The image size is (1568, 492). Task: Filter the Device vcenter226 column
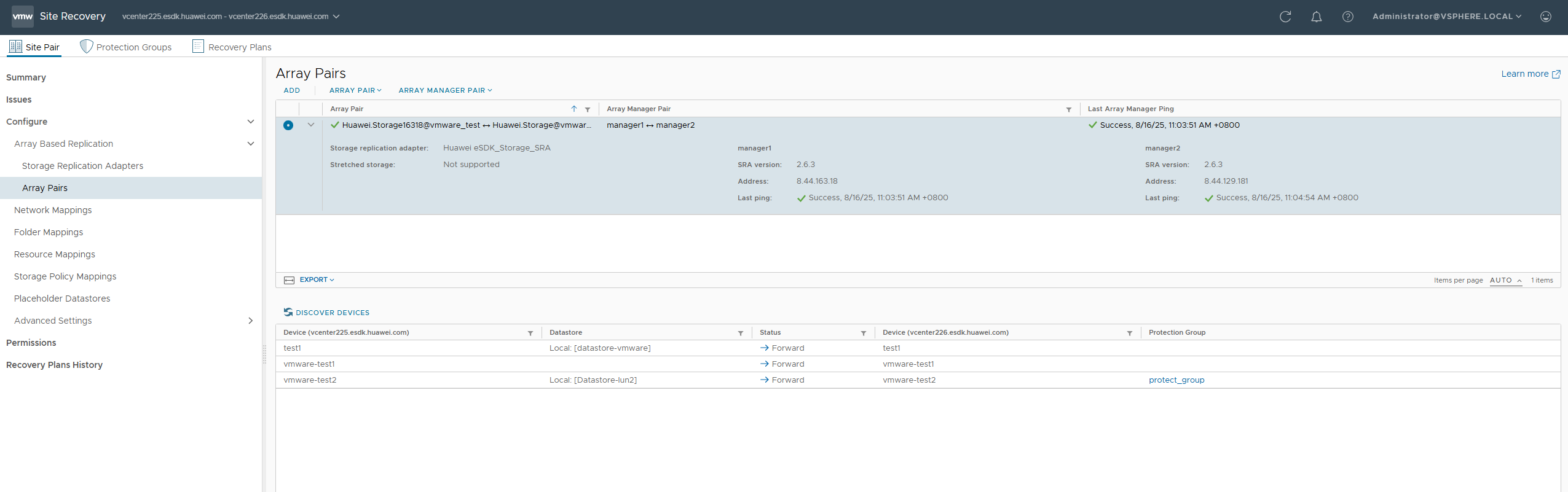tap(1130, 333)
